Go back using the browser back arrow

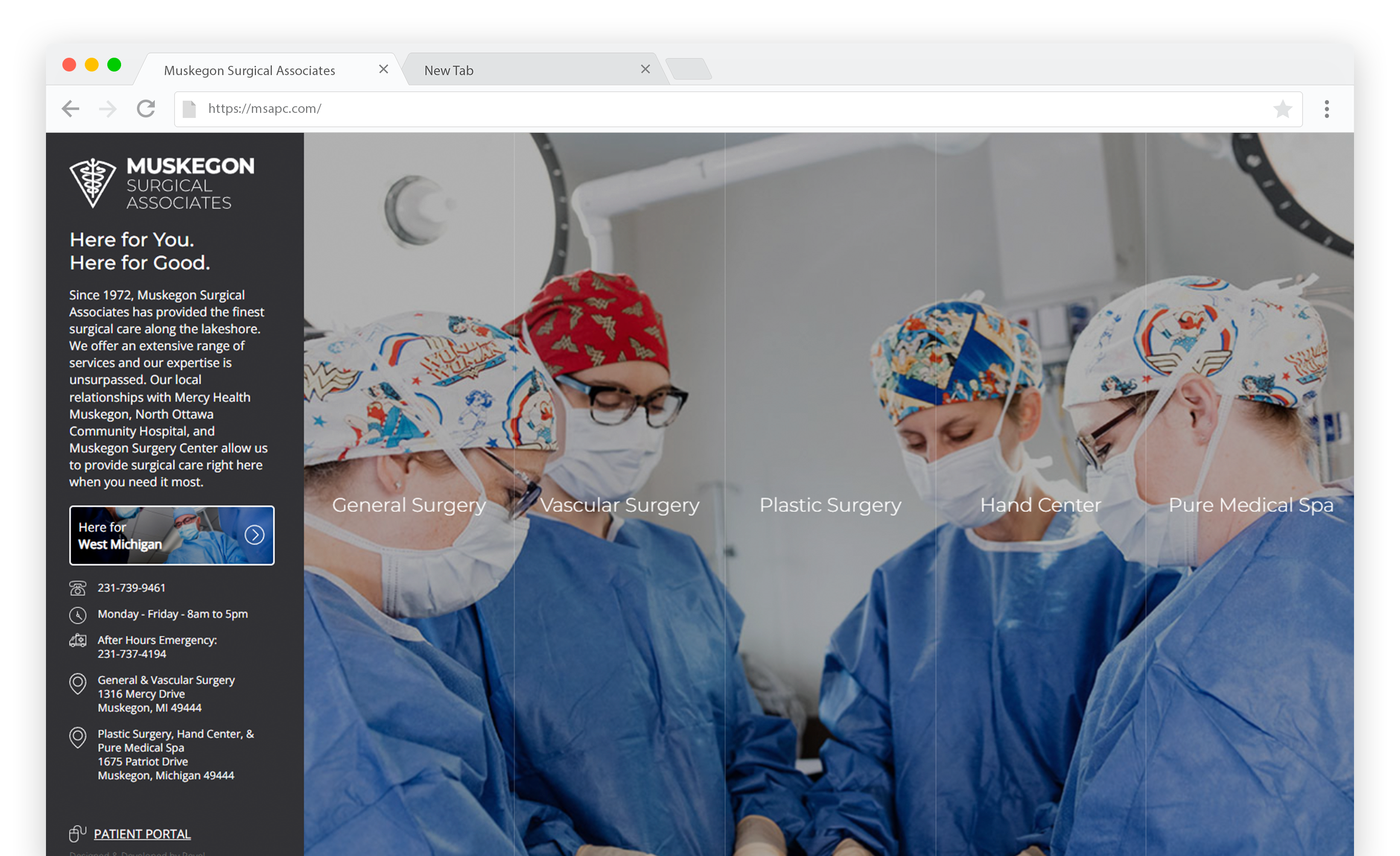(71, 108)
